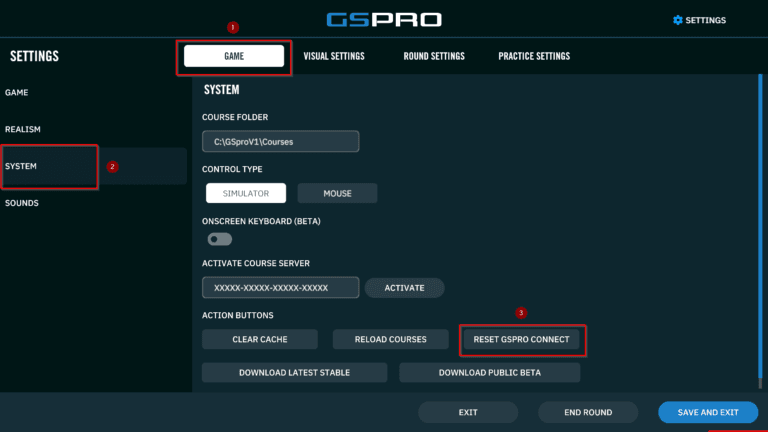Click the Course Folder path field
The width and height of the screenshot is (768, 432).
coord(280,142)
